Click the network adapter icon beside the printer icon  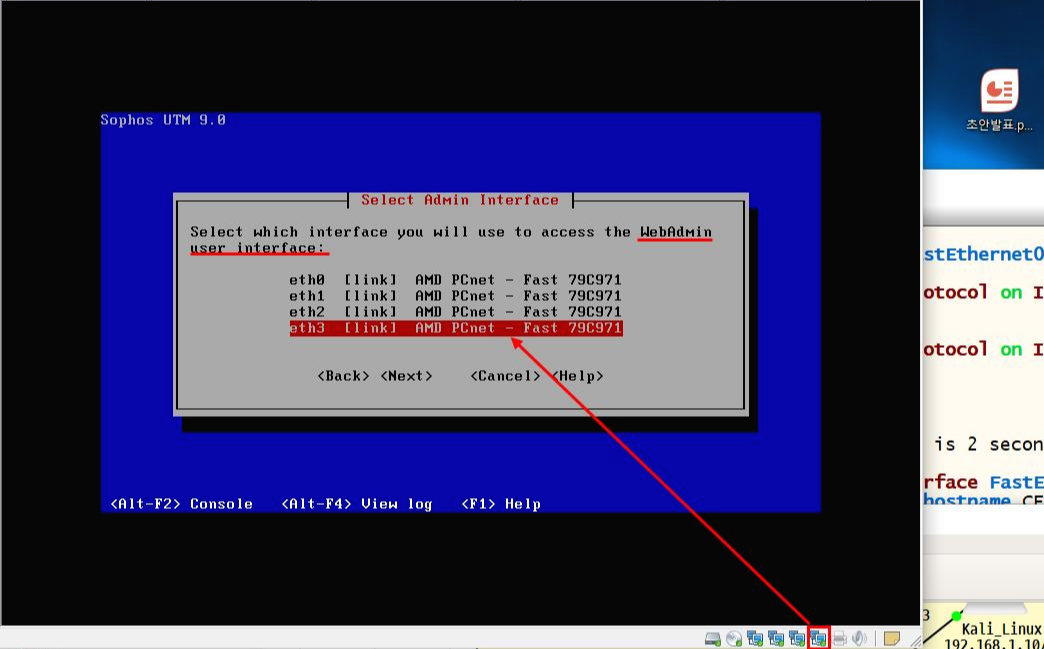coord(818,638)
